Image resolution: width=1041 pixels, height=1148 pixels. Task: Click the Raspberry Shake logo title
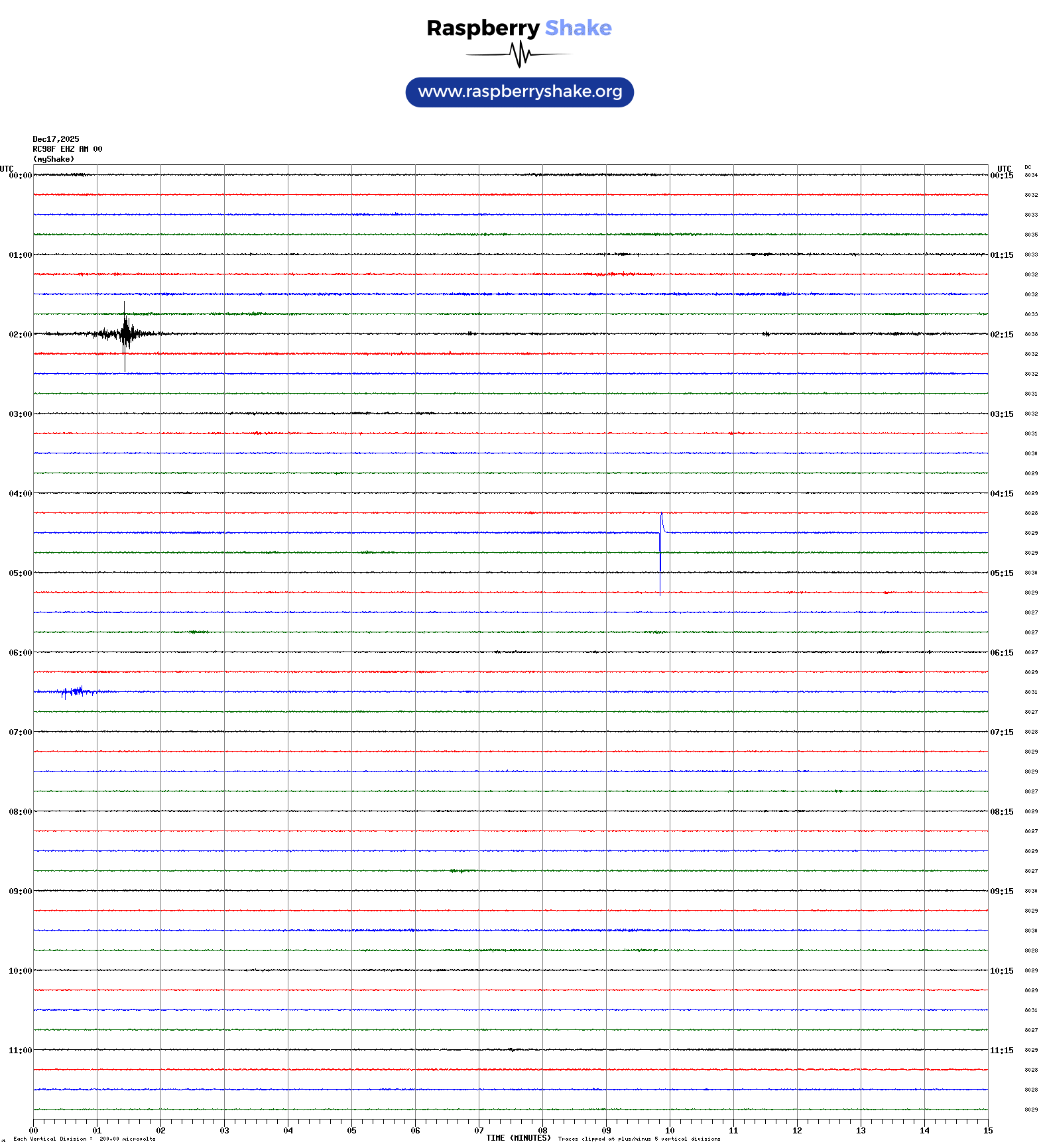pyautogui.click(x=519, y=28)
